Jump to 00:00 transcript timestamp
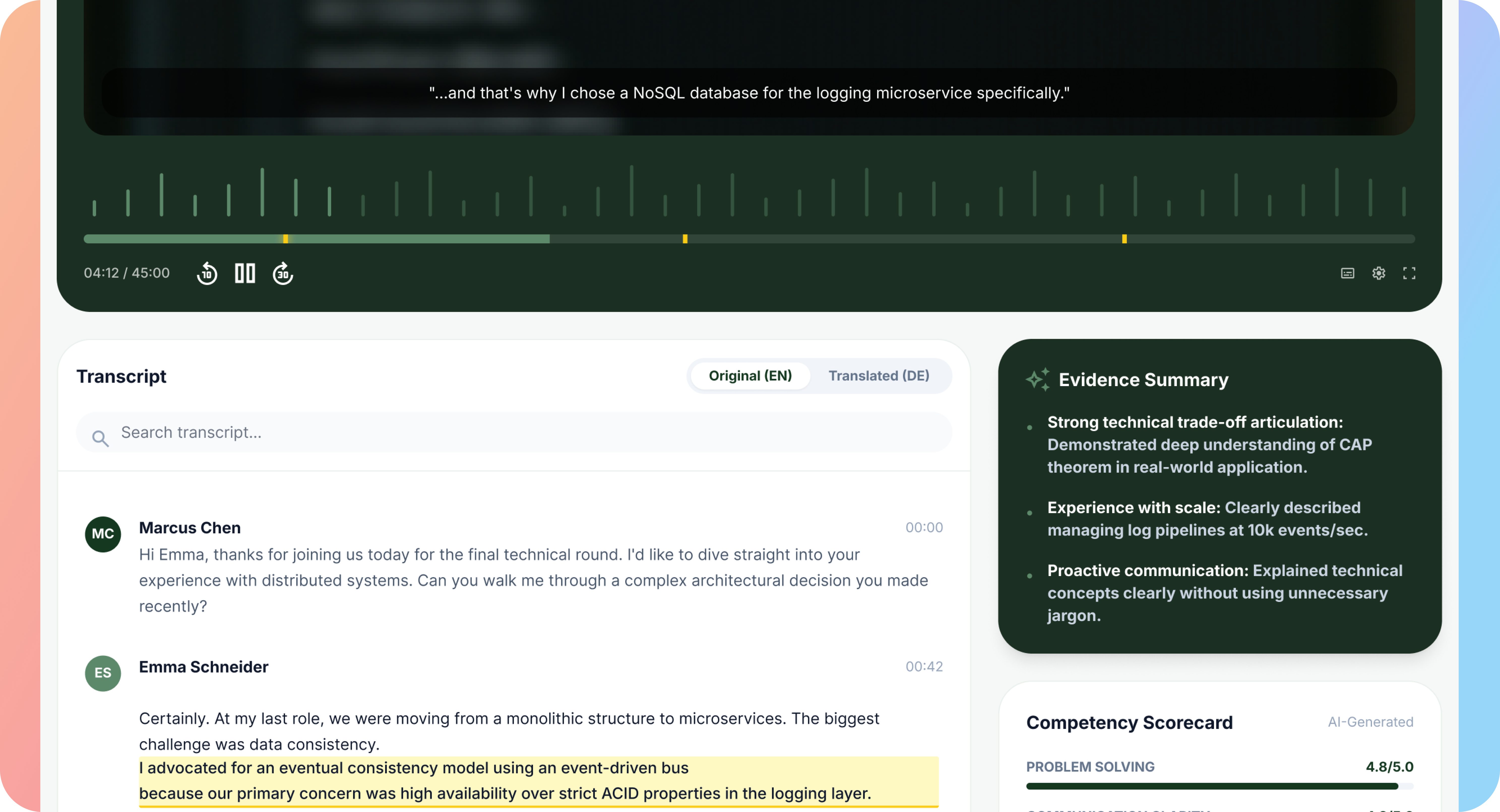The width and height of the screenshot is (1500, 812). pos(924,527)
